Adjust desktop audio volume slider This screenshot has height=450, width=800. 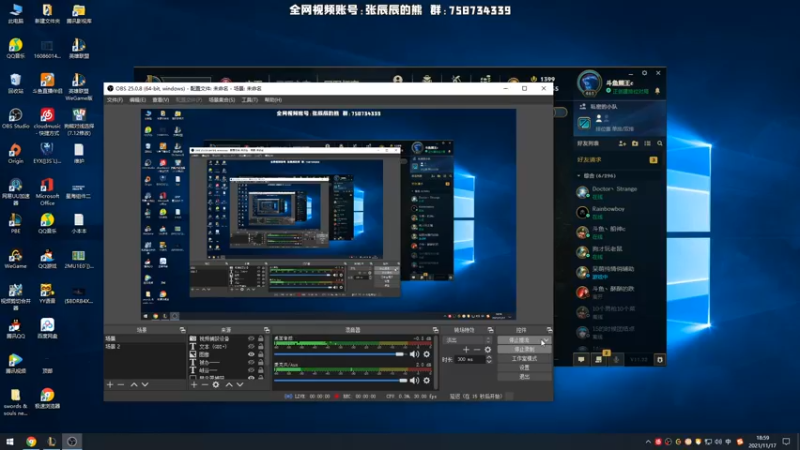(x=341, y=354)
